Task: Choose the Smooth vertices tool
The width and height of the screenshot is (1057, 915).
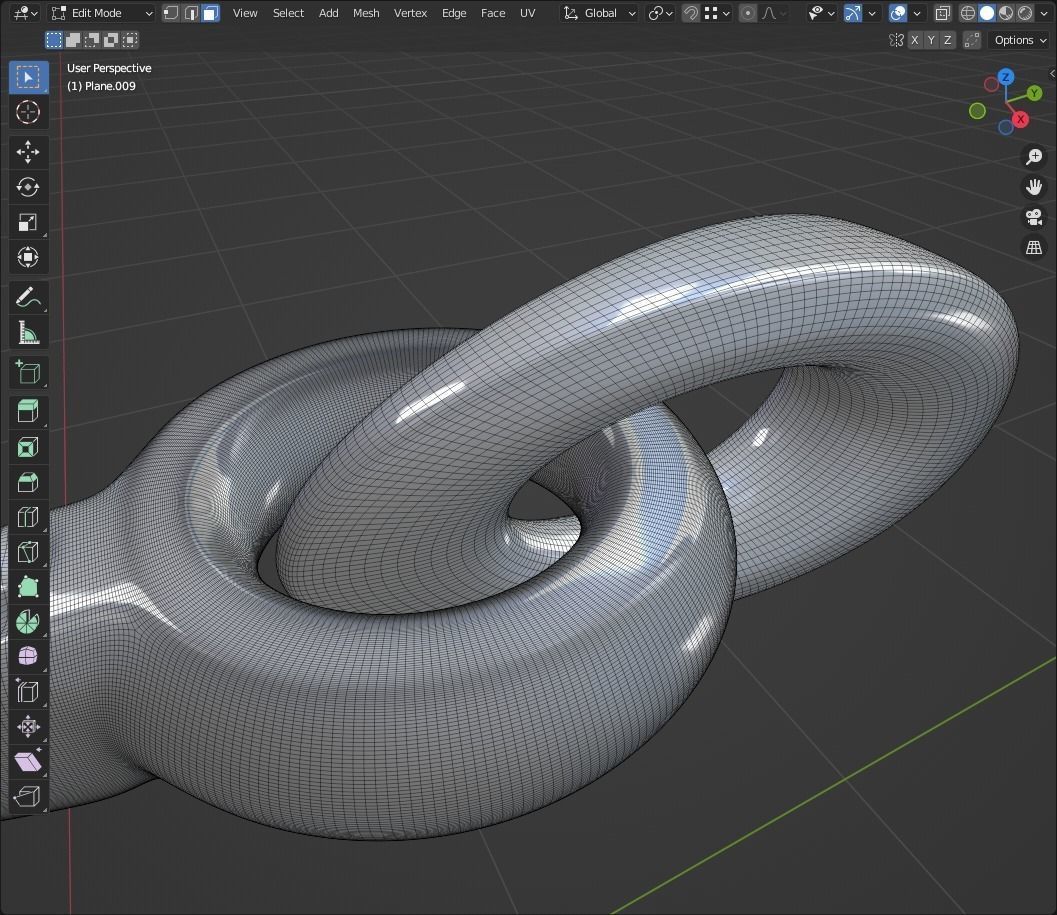Action: tap(28, 657)
